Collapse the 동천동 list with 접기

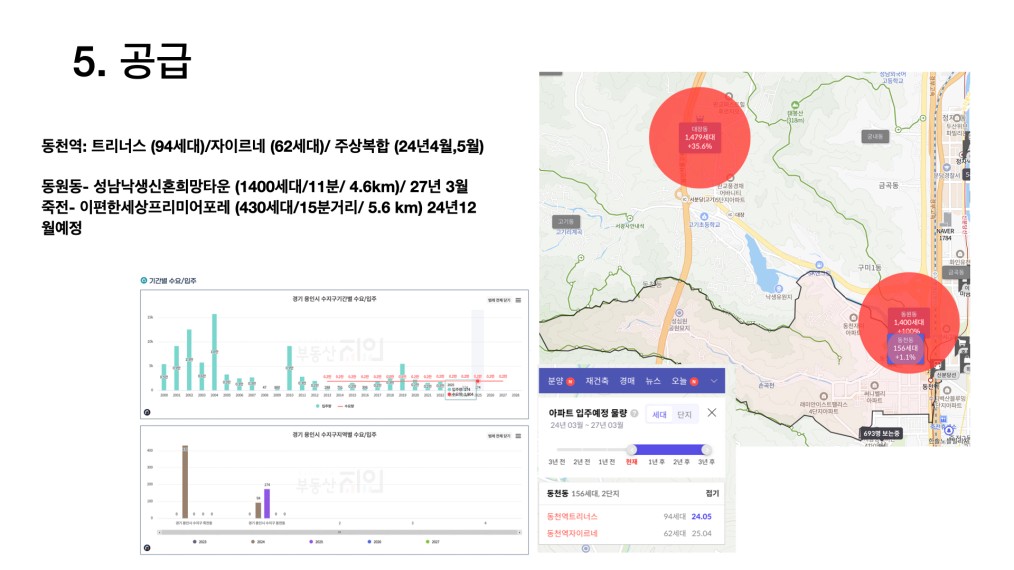point(712,493)
